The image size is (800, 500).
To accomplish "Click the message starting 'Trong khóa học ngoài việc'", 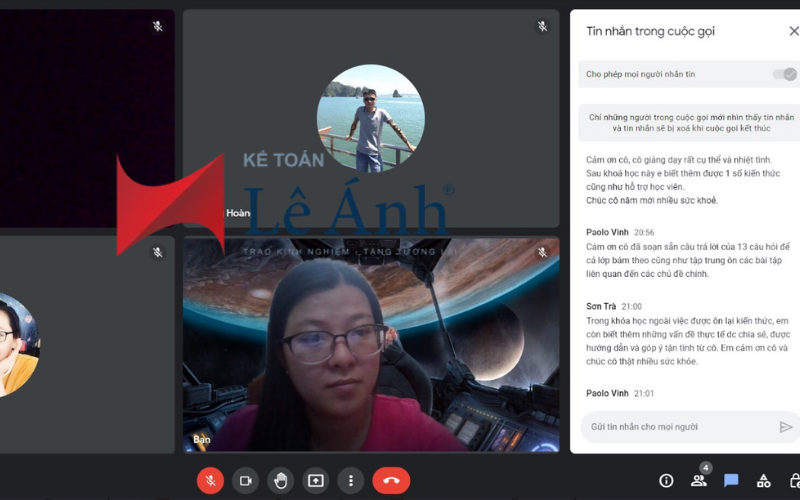I will coord(688,341).
